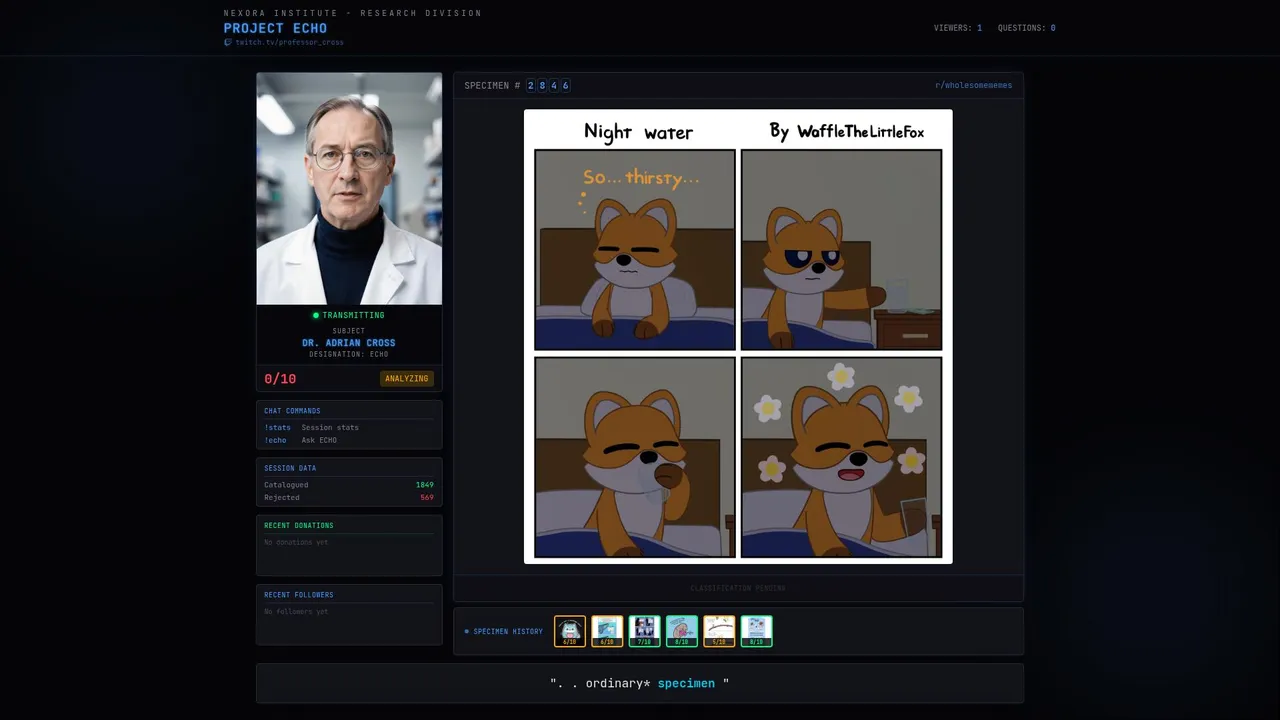The image size is (1280, 720).
Task: Click the Twitch icon beside the channel link
Action: pos(228,42)
